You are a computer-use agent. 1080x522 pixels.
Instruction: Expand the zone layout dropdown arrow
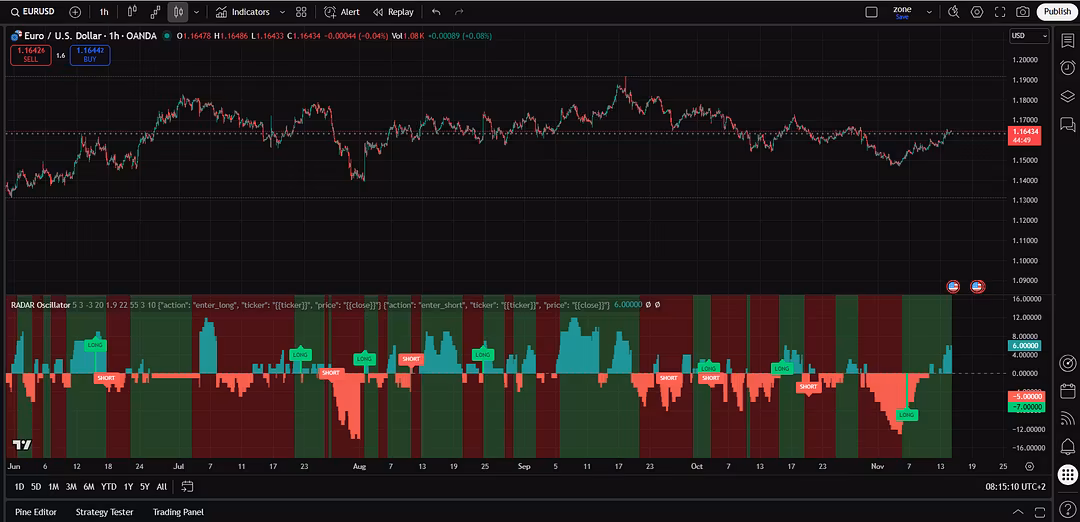[930, 12]
